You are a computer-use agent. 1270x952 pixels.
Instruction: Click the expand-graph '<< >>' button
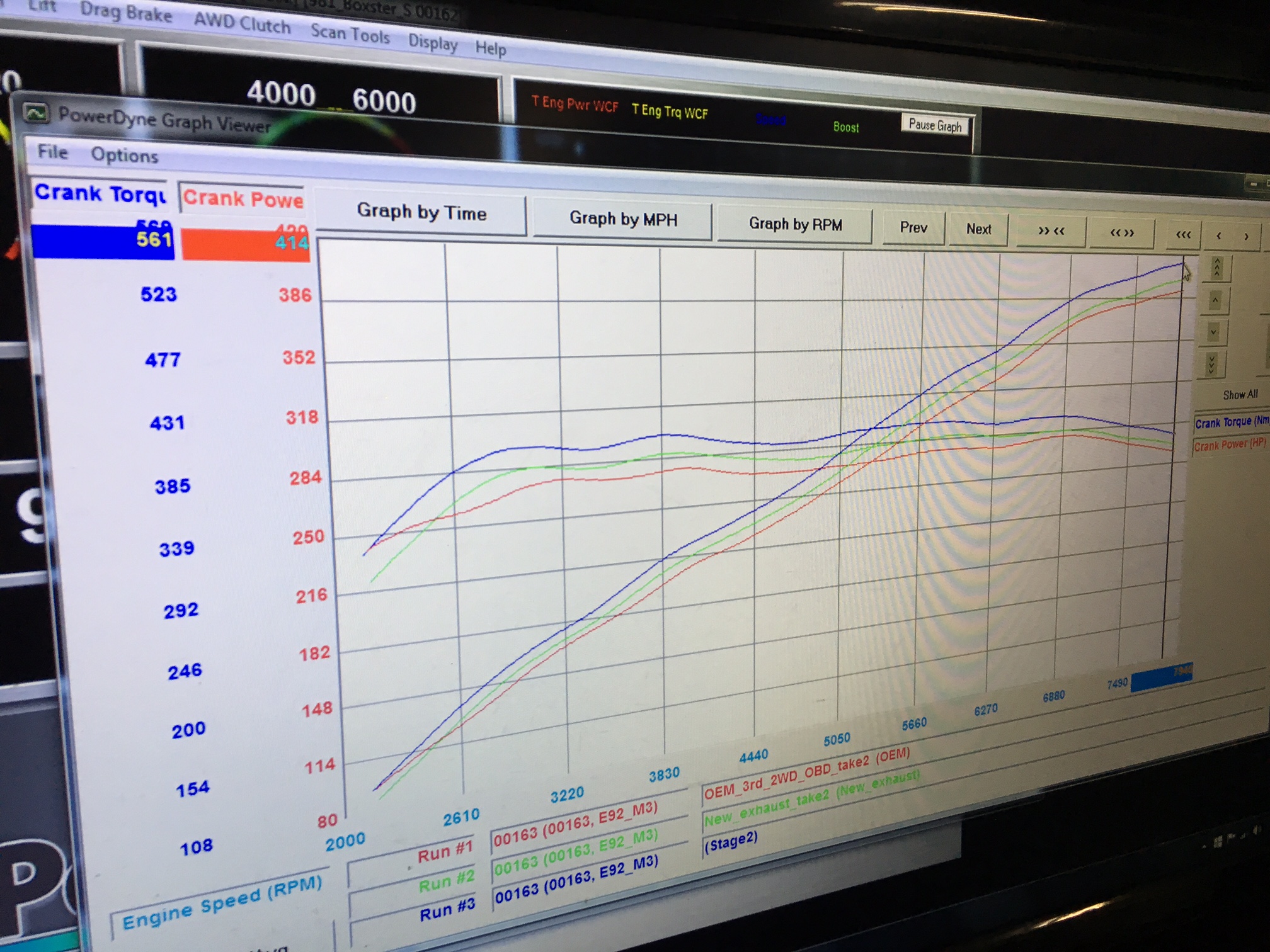click(1122, 233)
